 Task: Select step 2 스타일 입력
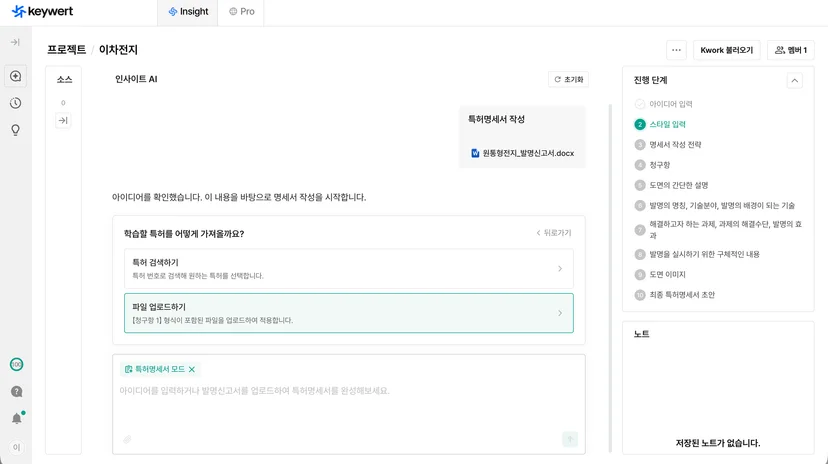(660, 125)
